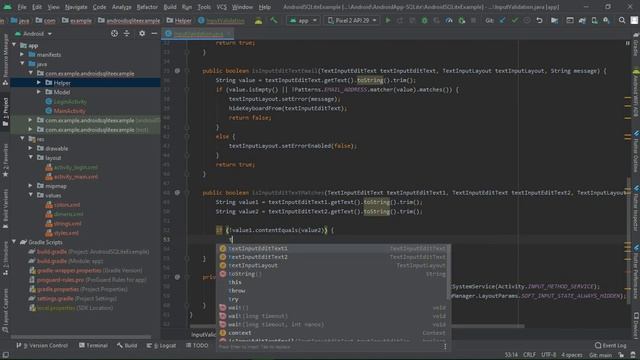
Task: Open activity_main.xml layout file
Action: [76, 177]
